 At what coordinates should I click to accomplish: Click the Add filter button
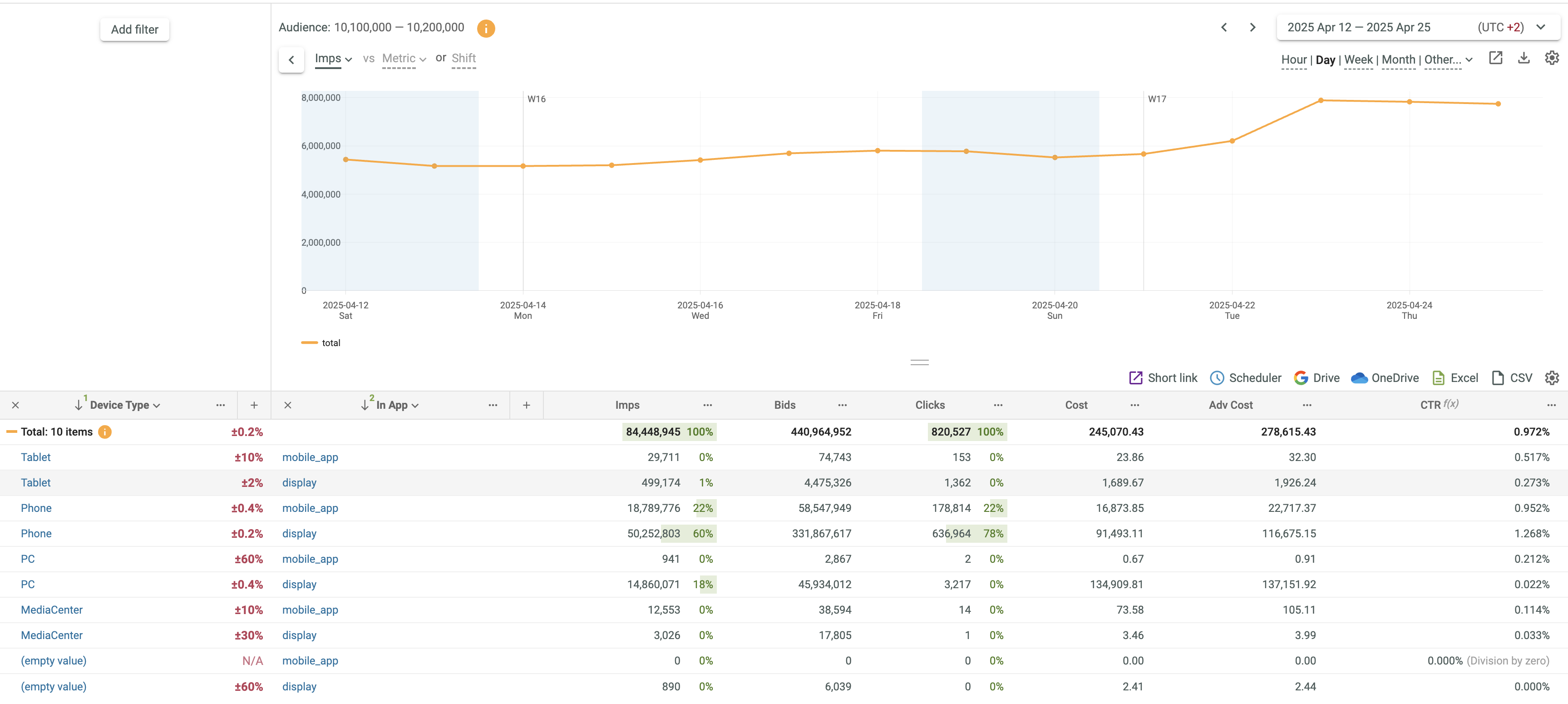tap(134, 29)
